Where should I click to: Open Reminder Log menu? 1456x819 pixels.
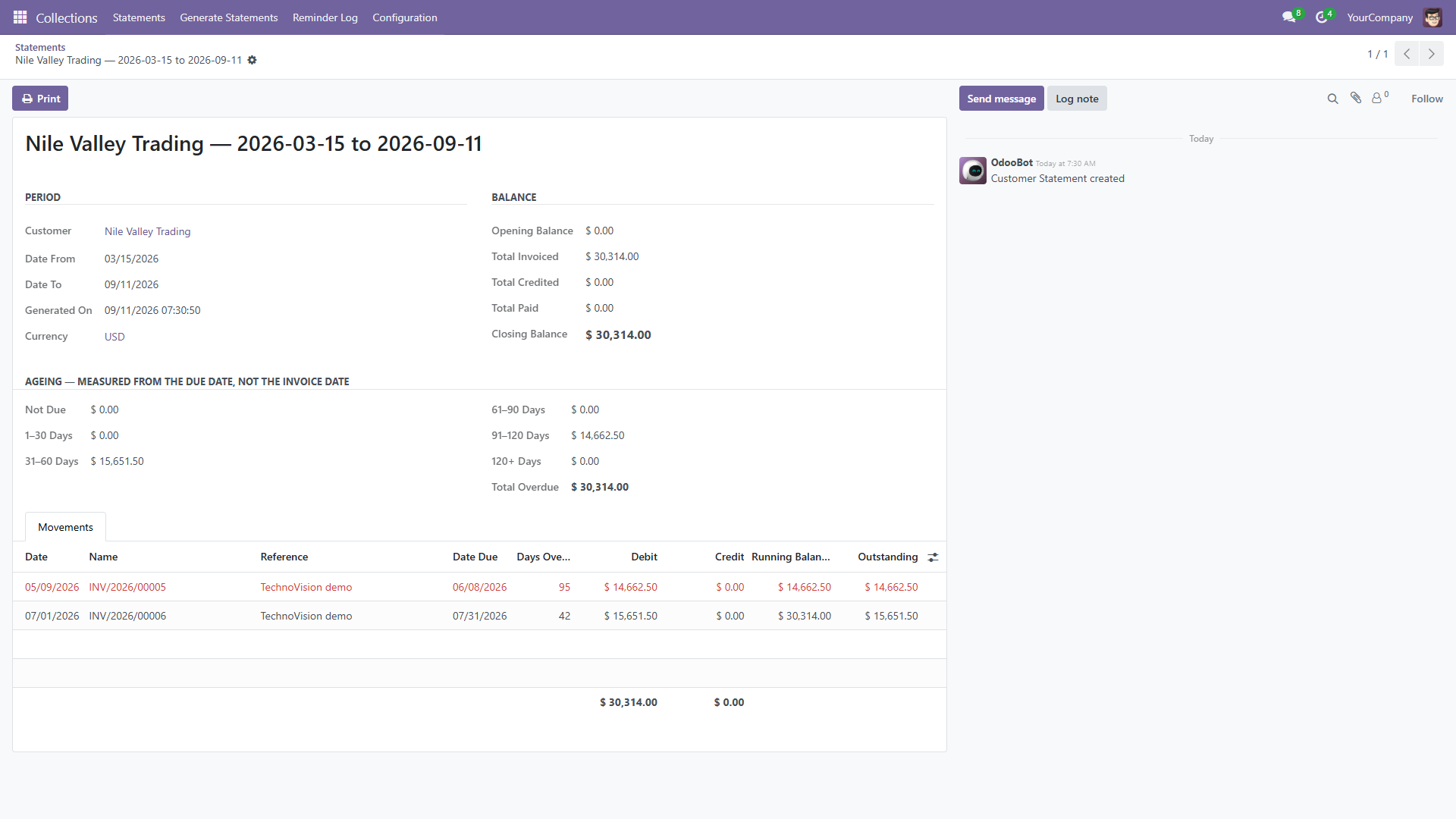coord(325,17)
